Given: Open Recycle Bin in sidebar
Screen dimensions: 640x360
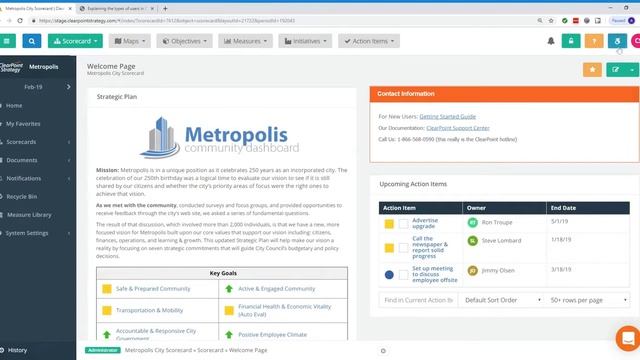Looking at the screenshot, I should (x=21, y=197).
